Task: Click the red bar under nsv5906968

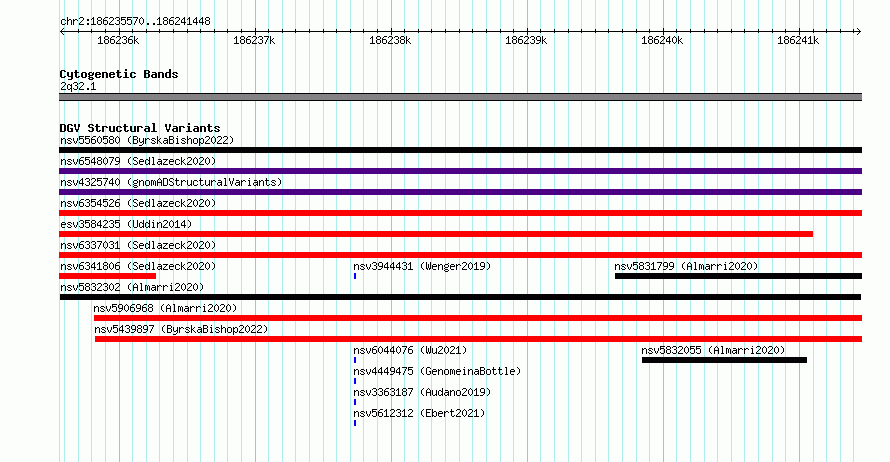Action: (x=478, y=318)
